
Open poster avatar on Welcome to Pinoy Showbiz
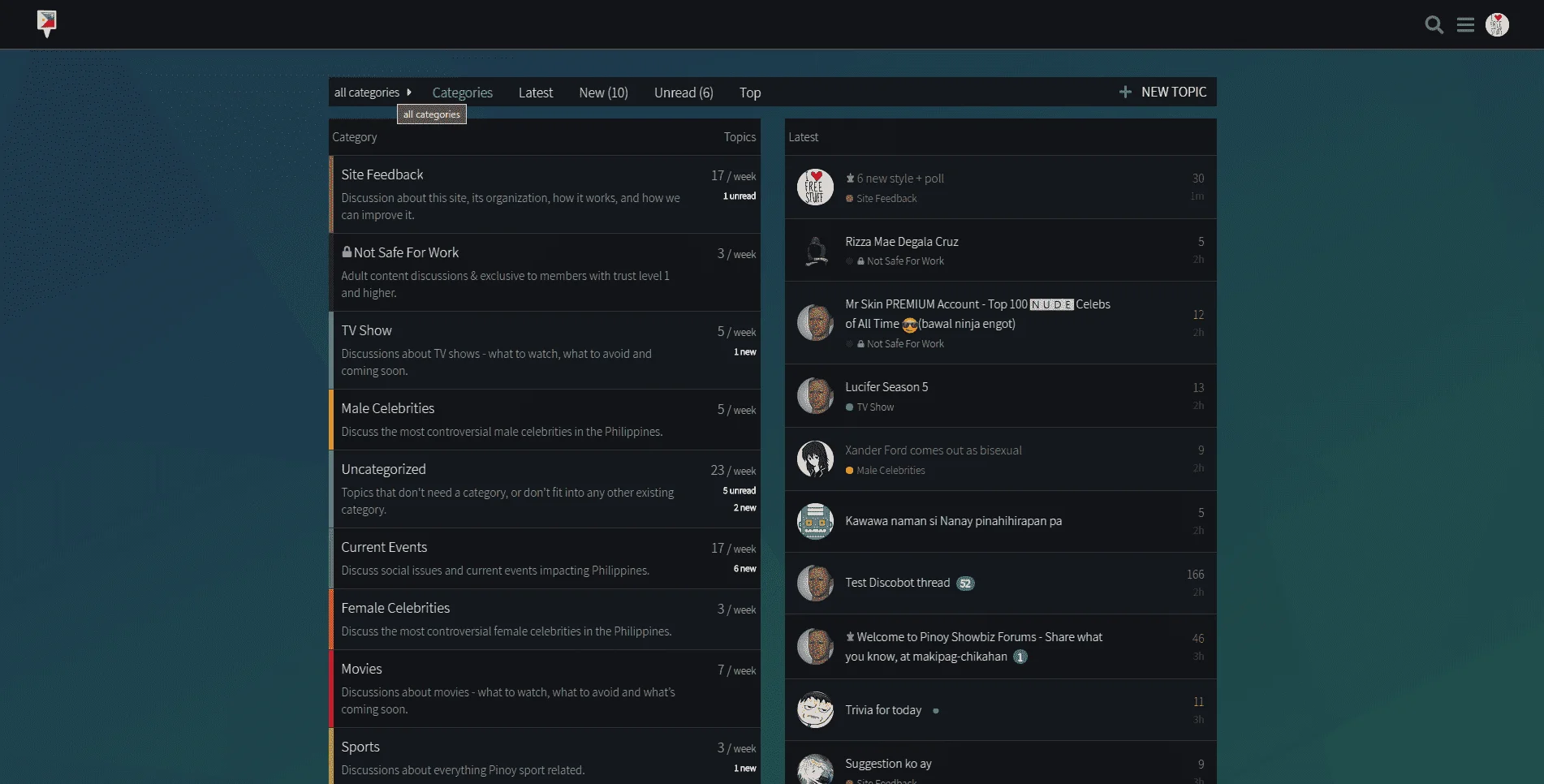pyautogui.click(x=815, y=647)
